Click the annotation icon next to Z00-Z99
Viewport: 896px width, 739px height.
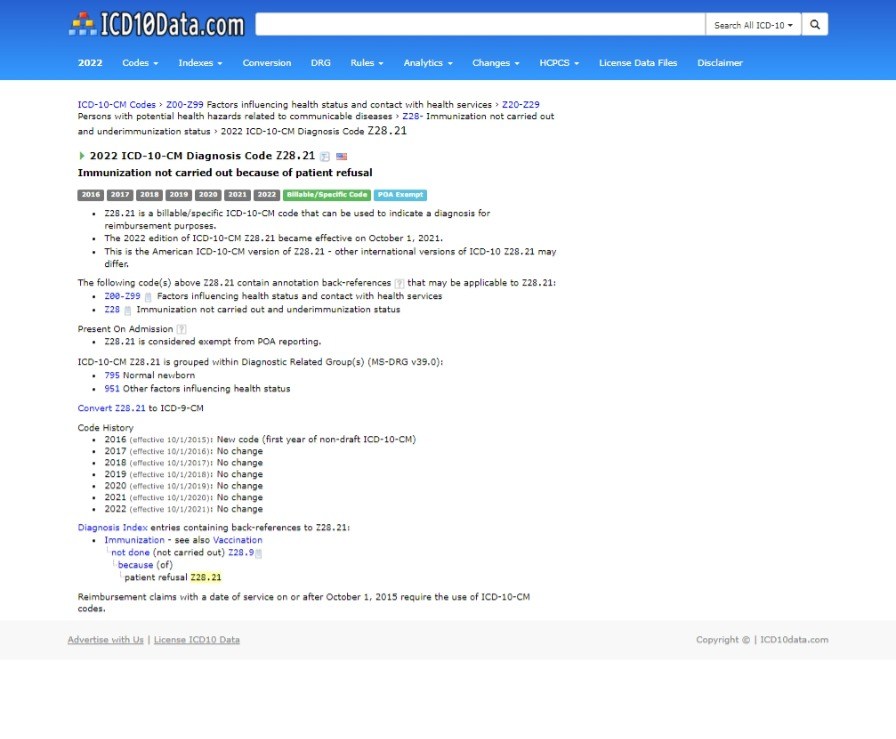pos(148,297)
